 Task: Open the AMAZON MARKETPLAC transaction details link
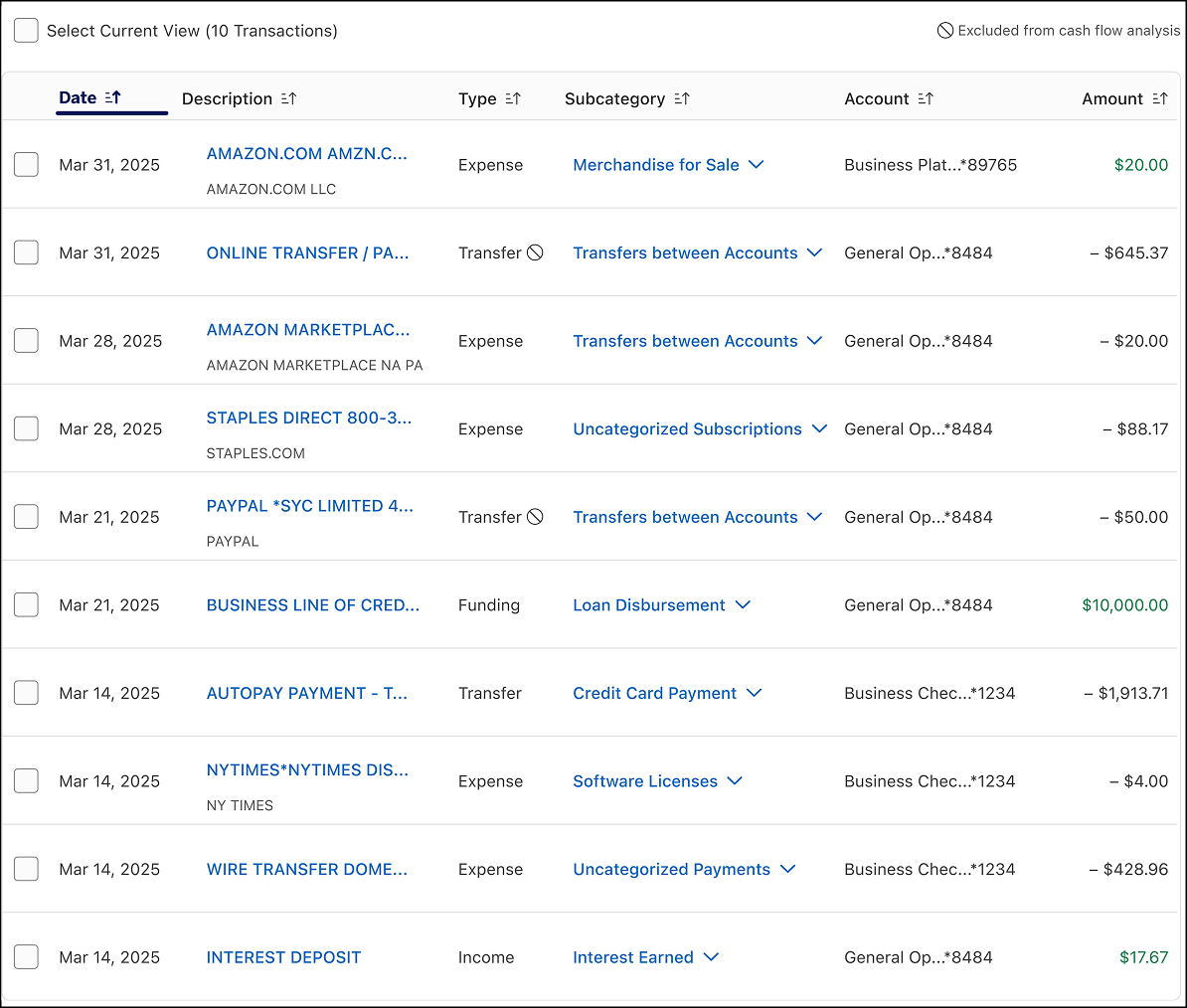pos(308,329)
